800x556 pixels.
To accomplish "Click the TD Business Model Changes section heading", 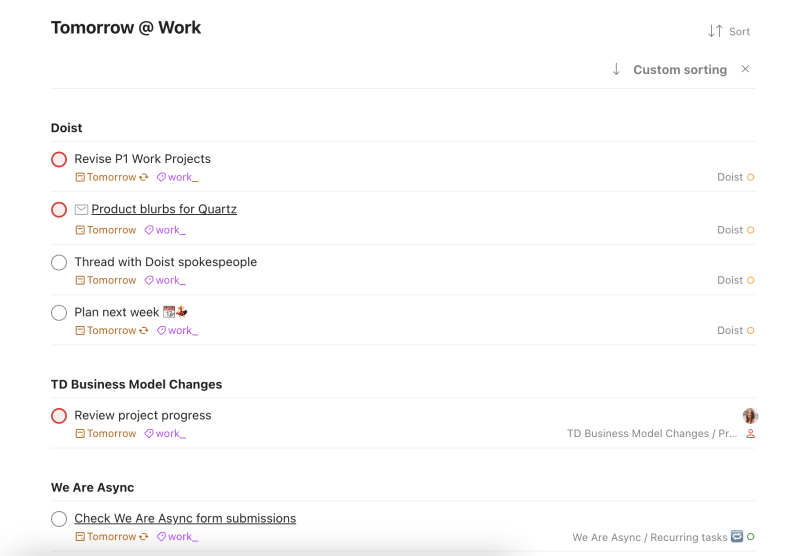I will tap(136, 385).
